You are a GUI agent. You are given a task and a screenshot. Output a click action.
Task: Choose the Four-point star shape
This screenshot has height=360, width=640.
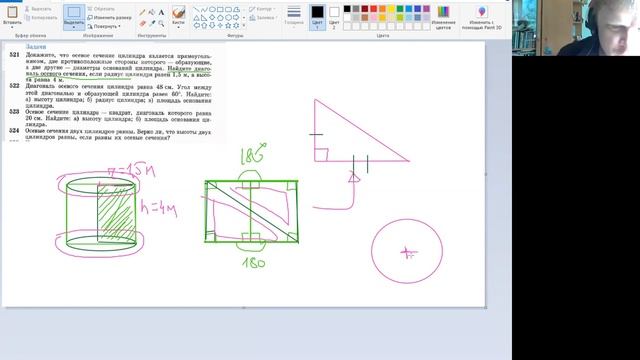(220, 26)
